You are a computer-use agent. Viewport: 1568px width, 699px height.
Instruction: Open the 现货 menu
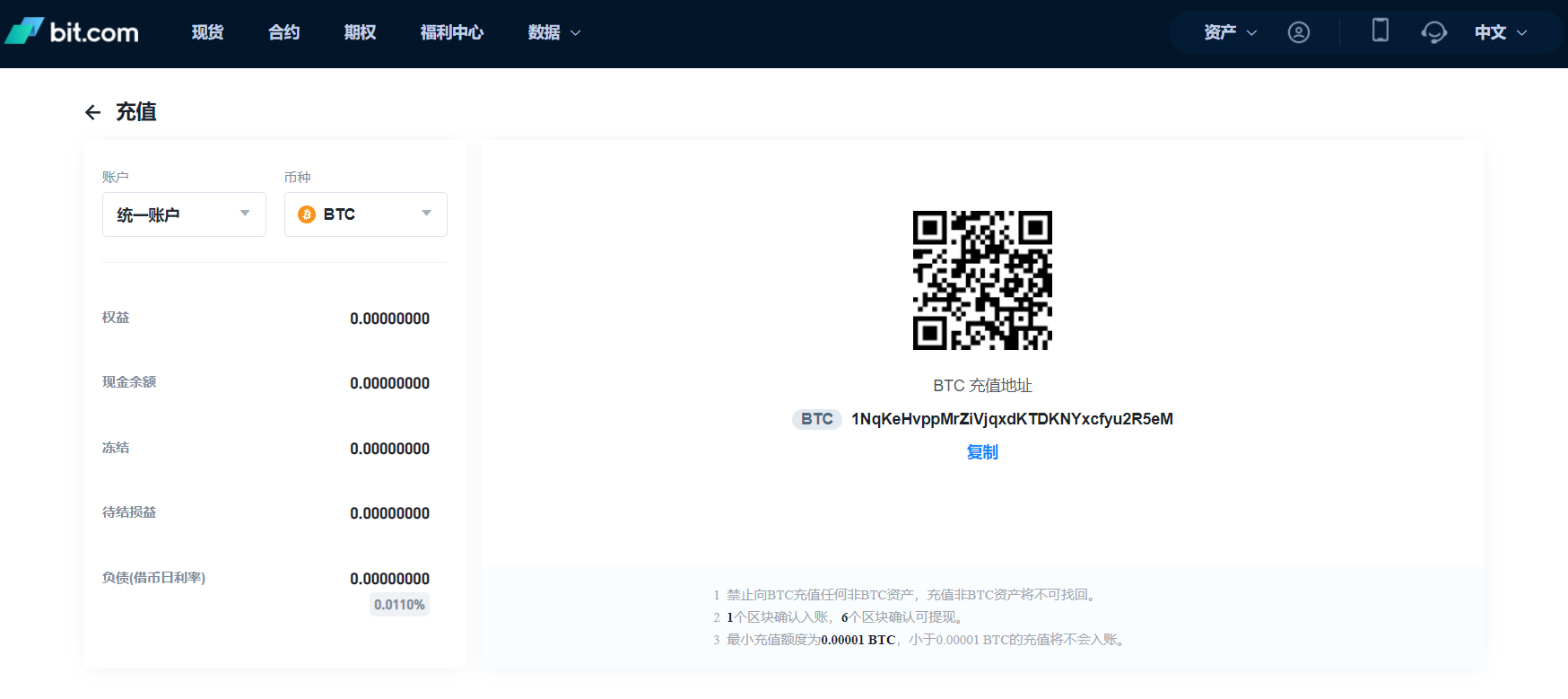[x=207, y=32]
